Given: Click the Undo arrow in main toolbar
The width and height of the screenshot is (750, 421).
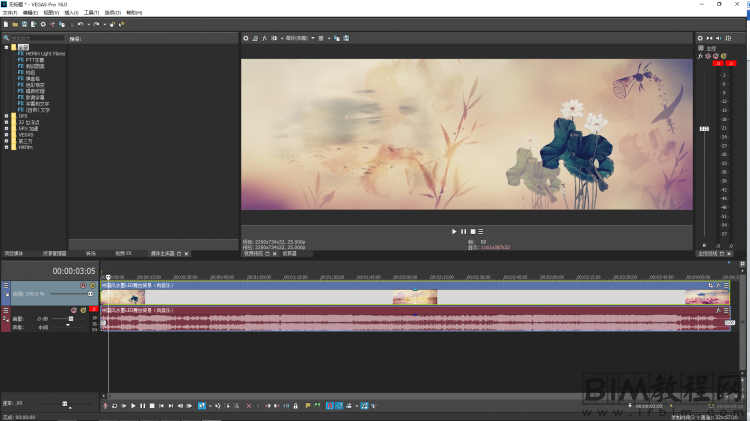Looking at the screenshot, I should (80, 24).
